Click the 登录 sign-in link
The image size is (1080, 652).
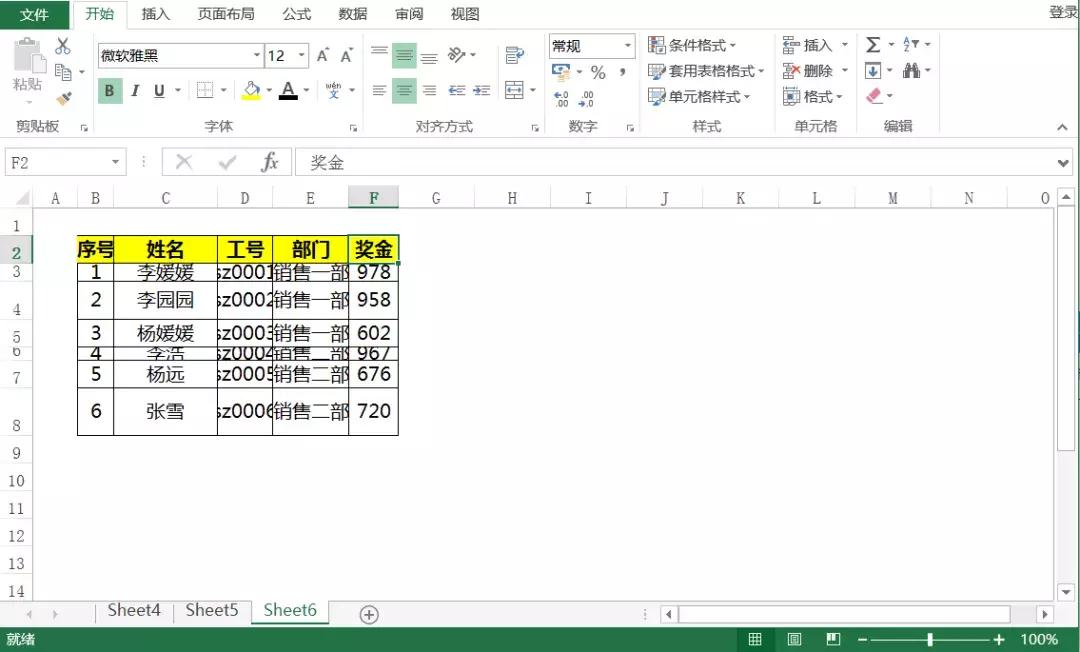point(1063,14)
